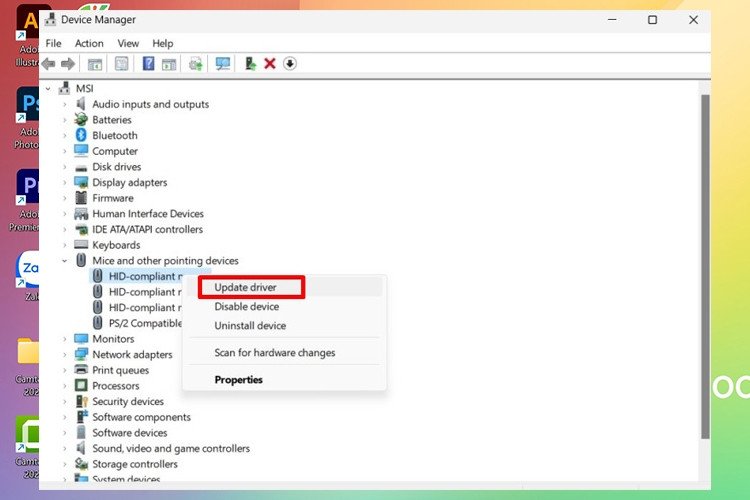Click the Human Interface Devices icon
Viewport: 750px width, 500px height.
pyautogui.click(x=81, y=213)
